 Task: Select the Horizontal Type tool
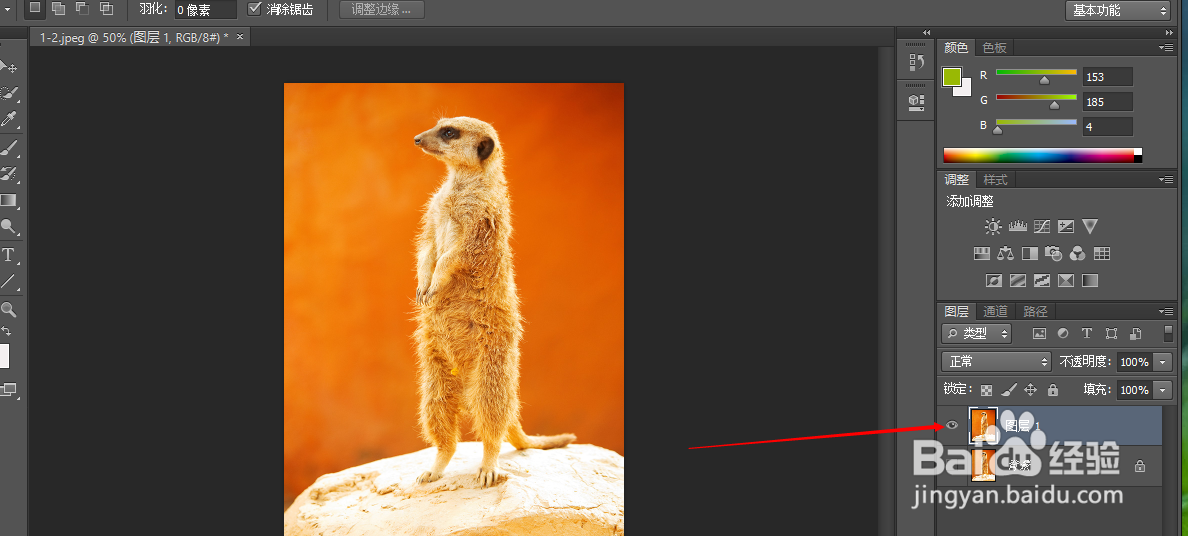(x=9, y=254)
